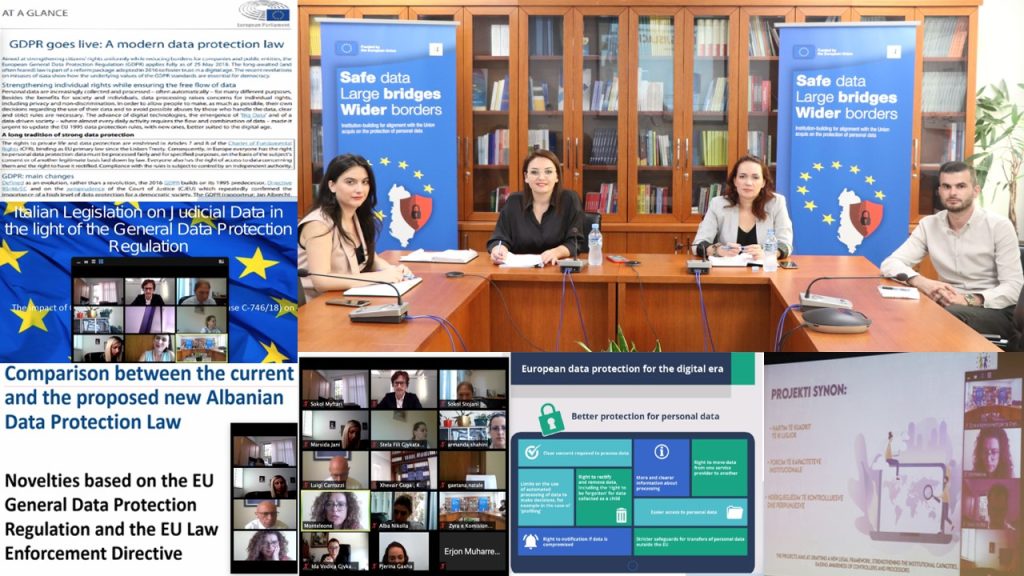Click 'Stricter safeguards for transfers' tile
Screen dimensions: 1024x576
coord(690,543)
